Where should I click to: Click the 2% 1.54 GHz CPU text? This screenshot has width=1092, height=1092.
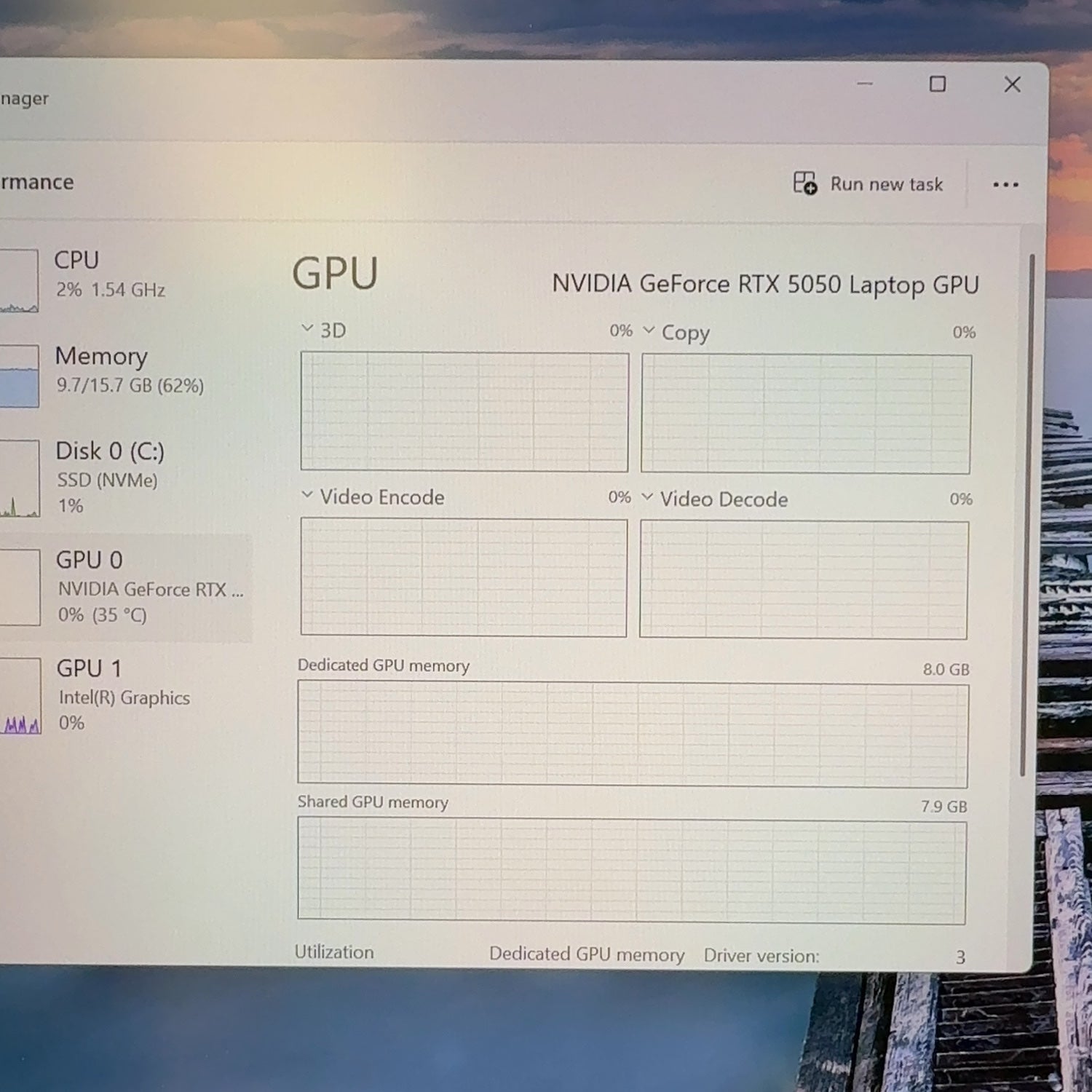click(111, 290)
